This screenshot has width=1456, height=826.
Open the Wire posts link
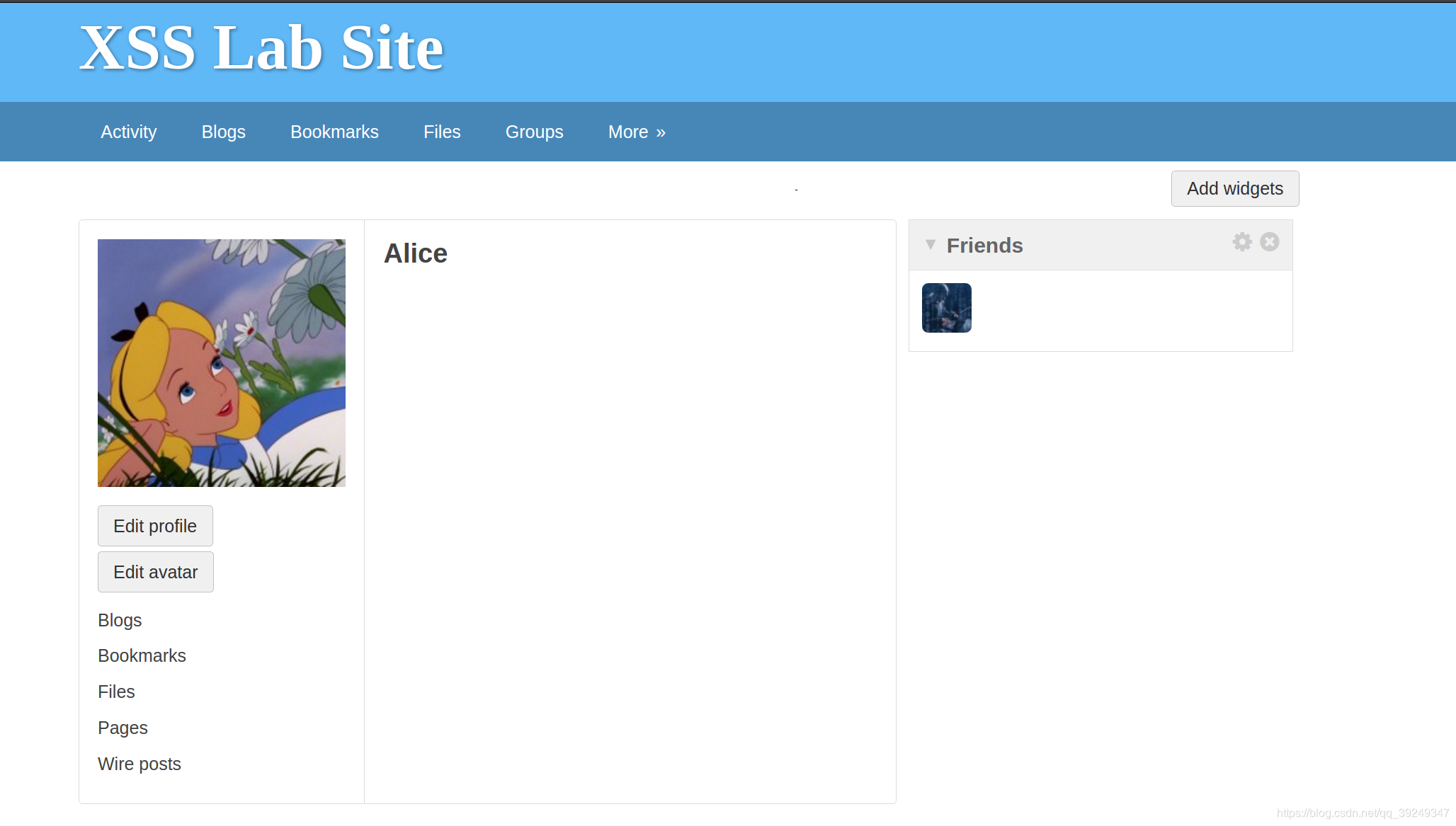click(x=139, y=764)
